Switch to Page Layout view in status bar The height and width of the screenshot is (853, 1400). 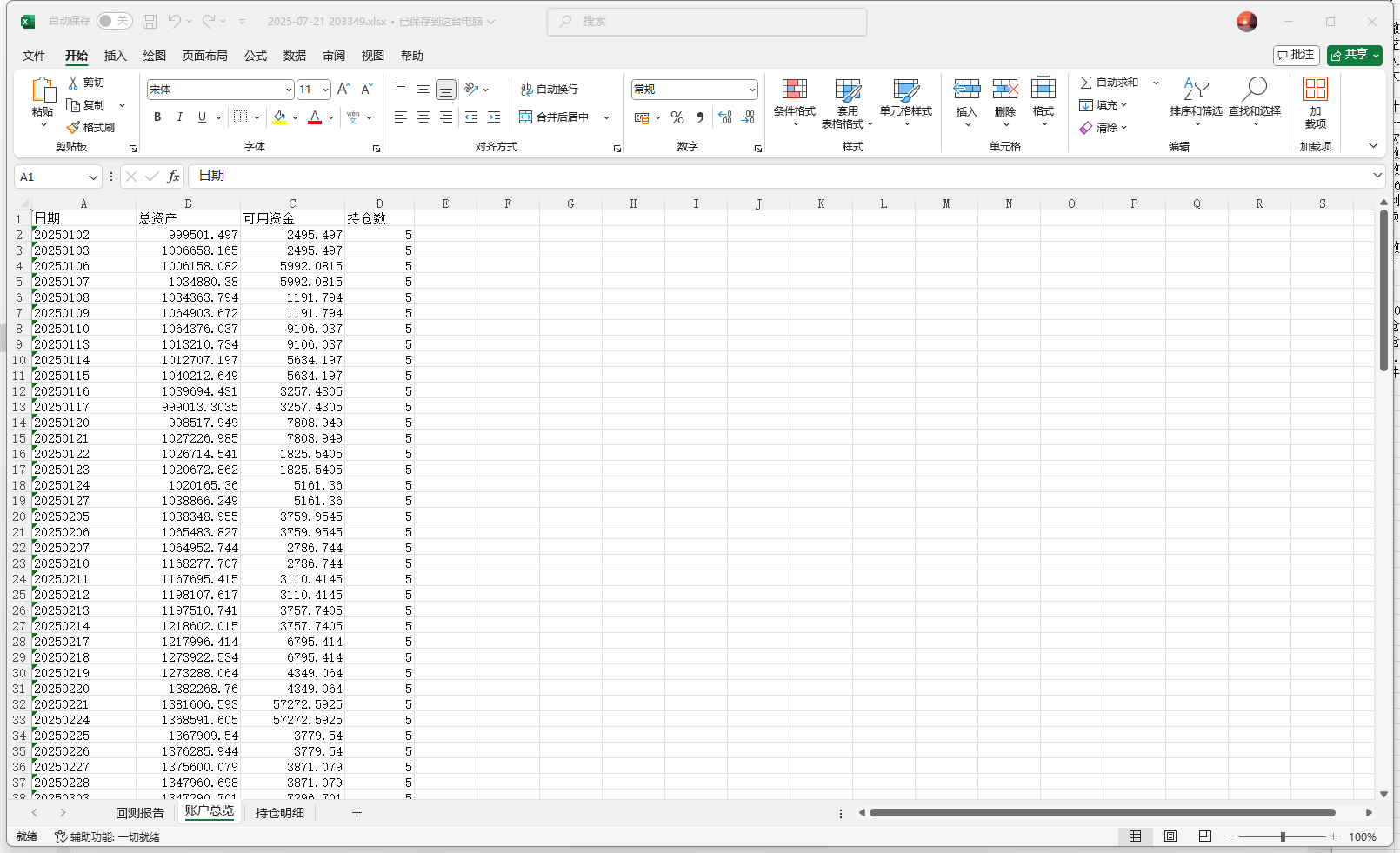pos(1170,836)
